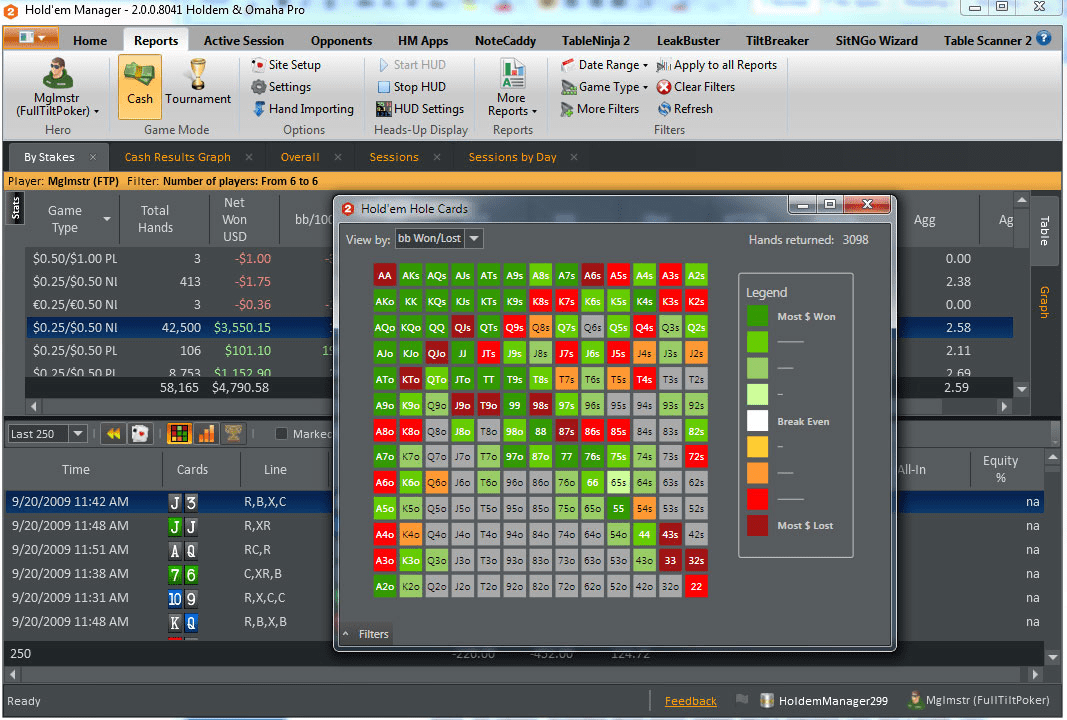Viewport: 1067px width, 720px height.
Task: Click the Most $ Won legend swatch
Action: pyautogui.click(x=757, y=316)
